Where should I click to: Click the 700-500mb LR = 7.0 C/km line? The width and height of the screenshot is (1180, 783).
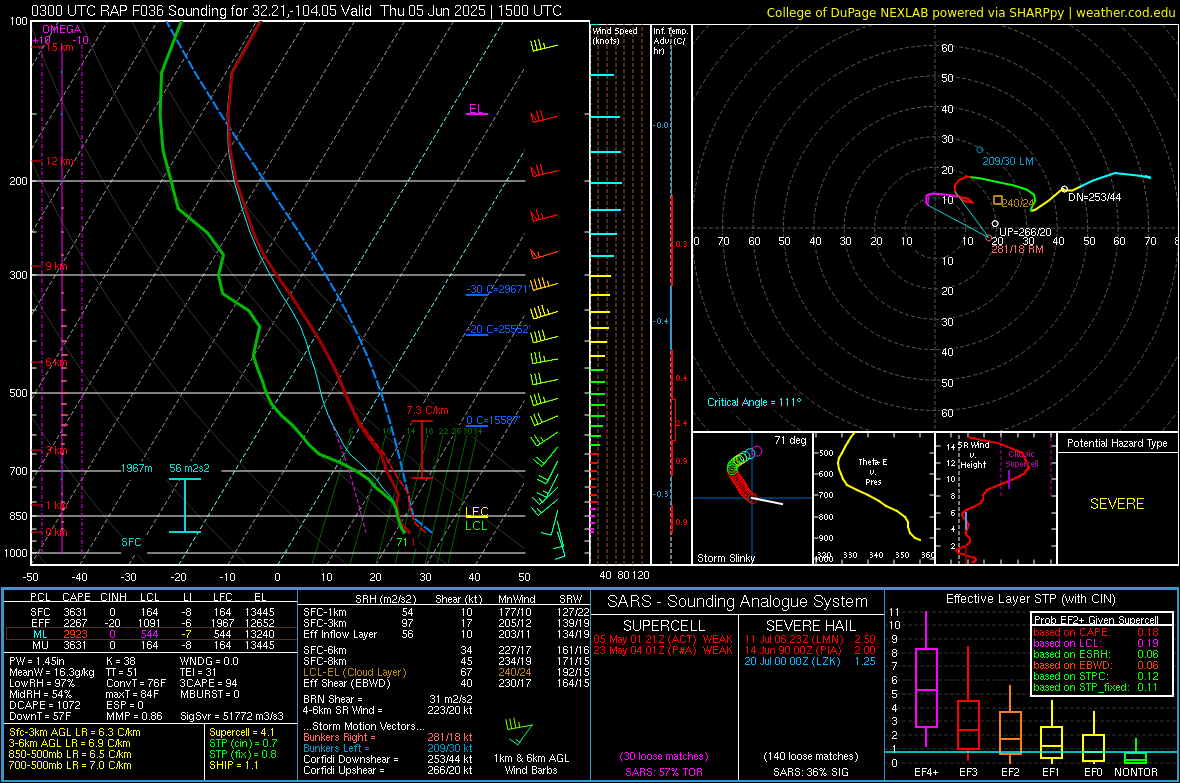[x=70, y=765]
